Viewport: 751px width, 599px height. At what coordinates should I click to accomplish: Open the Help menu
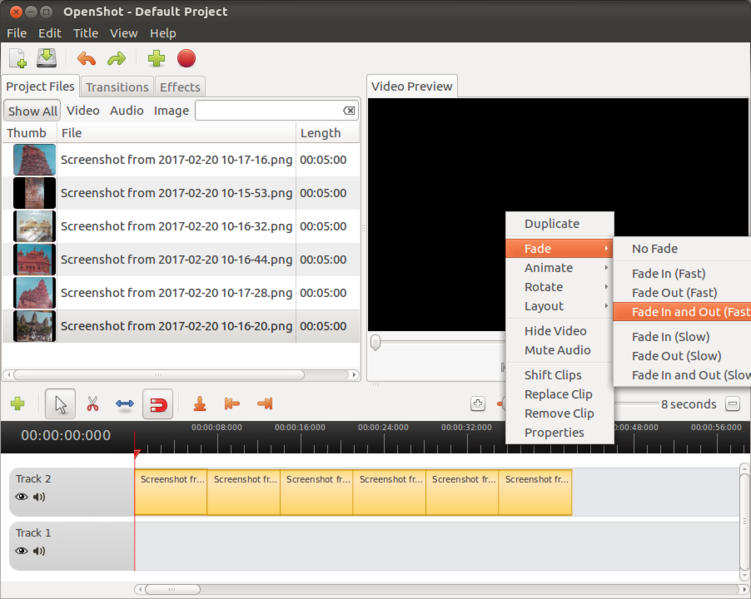pos(163,33)
